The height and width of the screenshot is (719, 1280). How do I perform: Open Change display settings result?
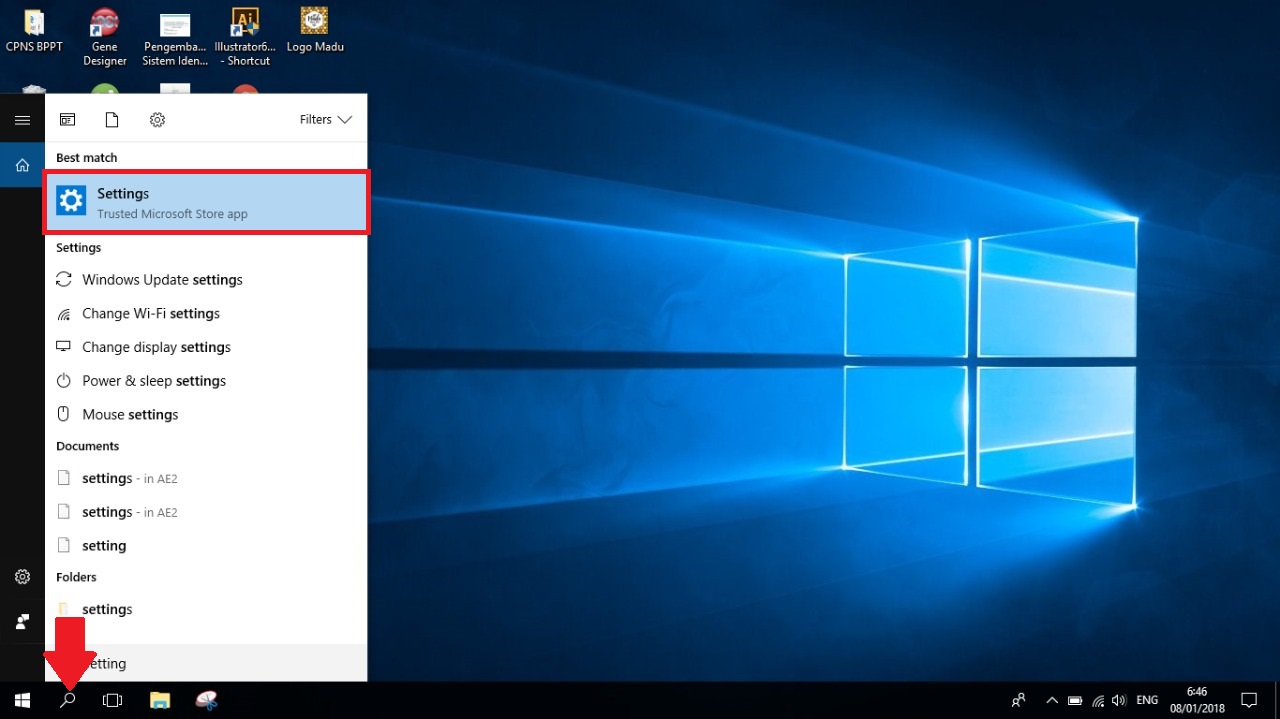tap(207, 347)
